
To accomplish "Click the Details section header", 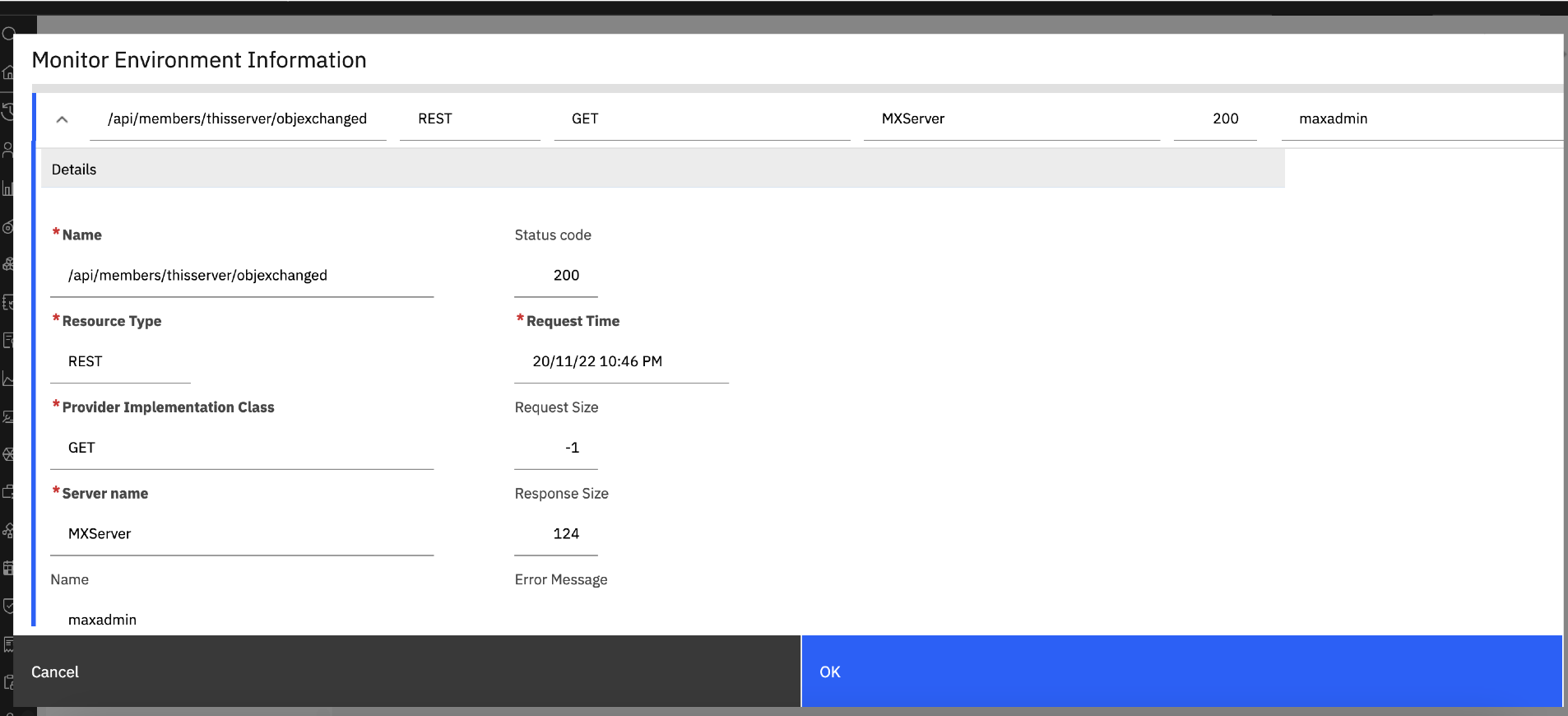I will coord(663,169).
